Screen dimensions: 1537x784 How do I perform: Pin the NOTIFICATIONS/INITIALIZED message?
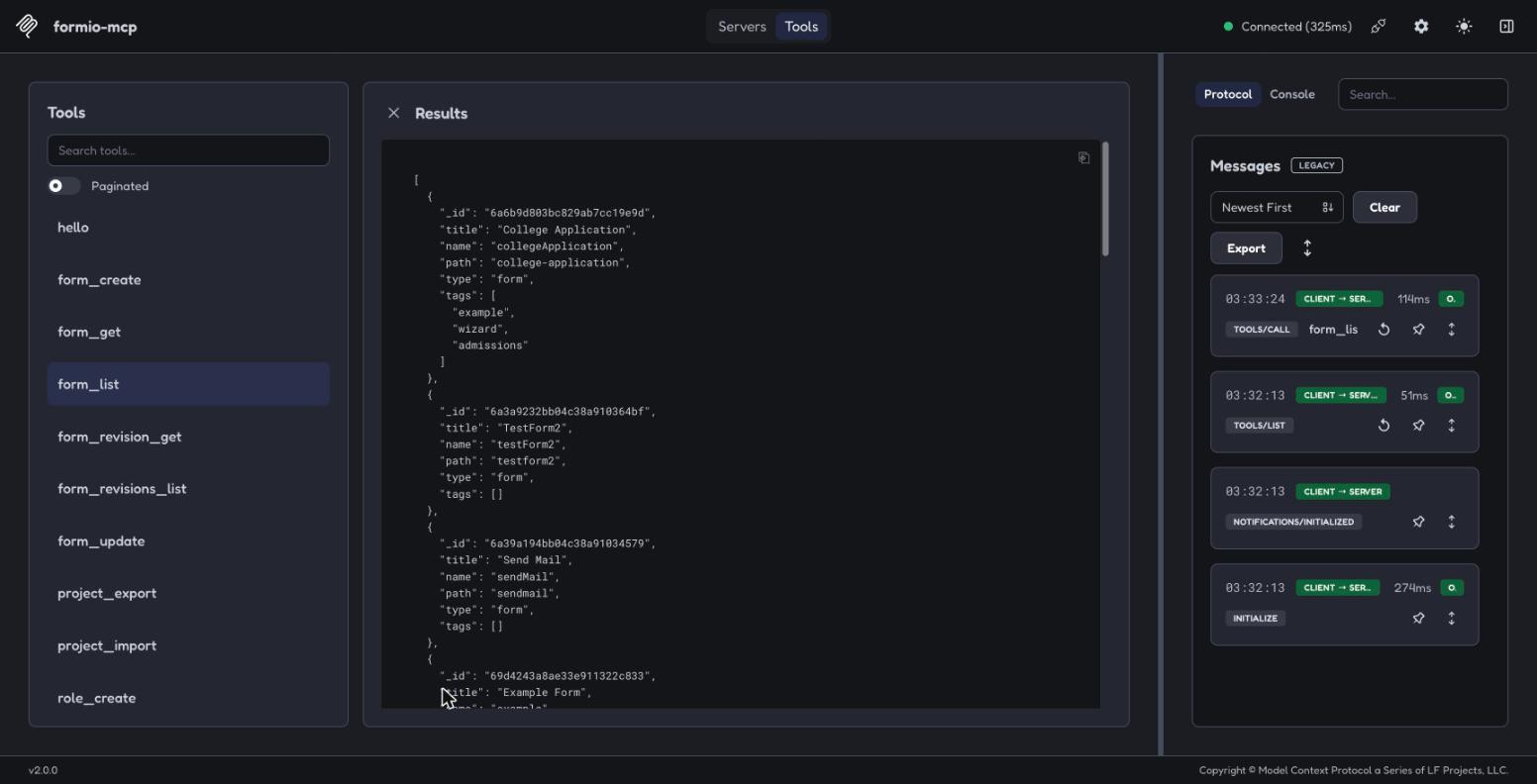1418,522
